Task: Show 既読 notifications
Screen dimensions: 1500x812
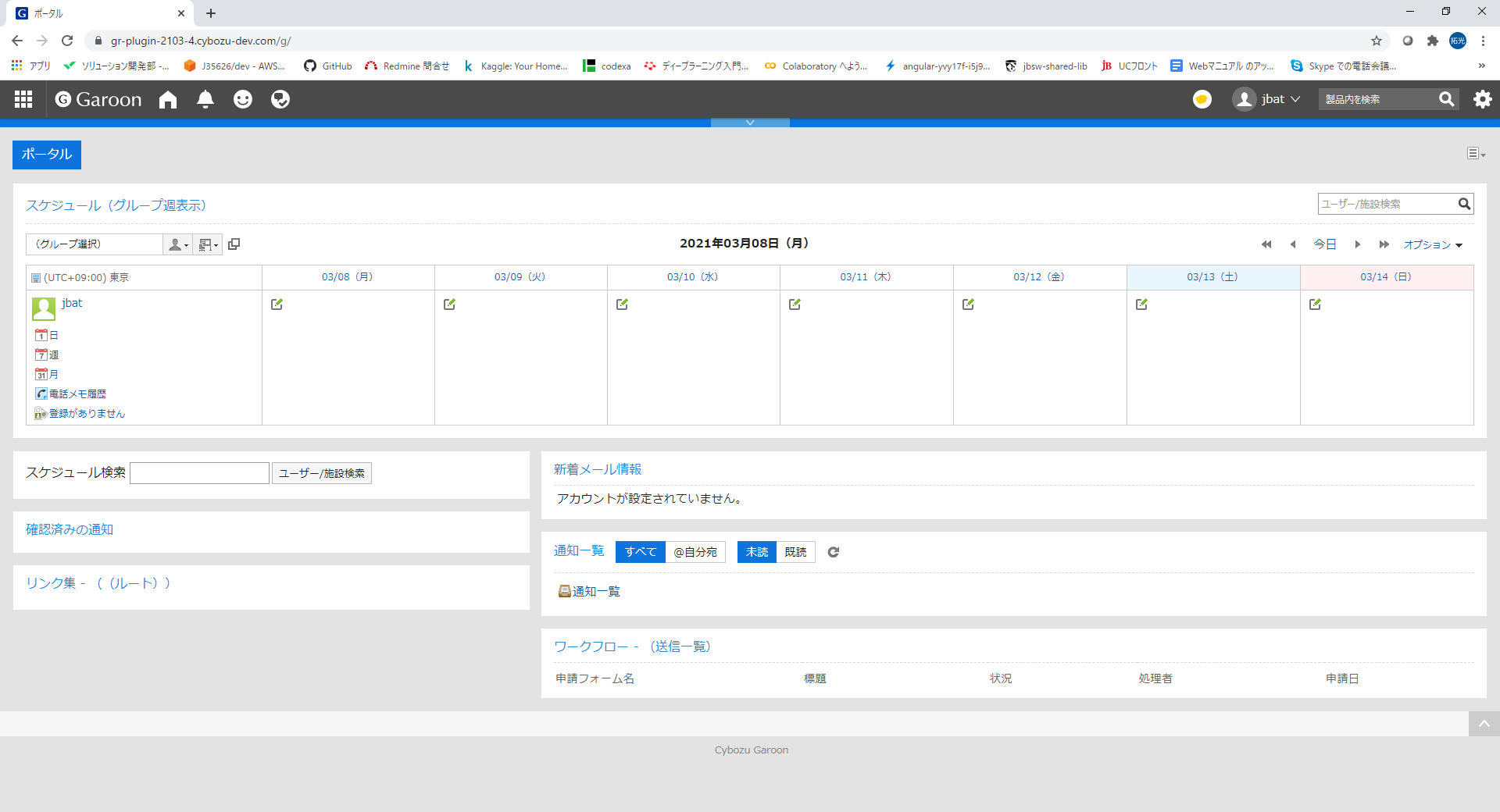Action: coord(795,552)
